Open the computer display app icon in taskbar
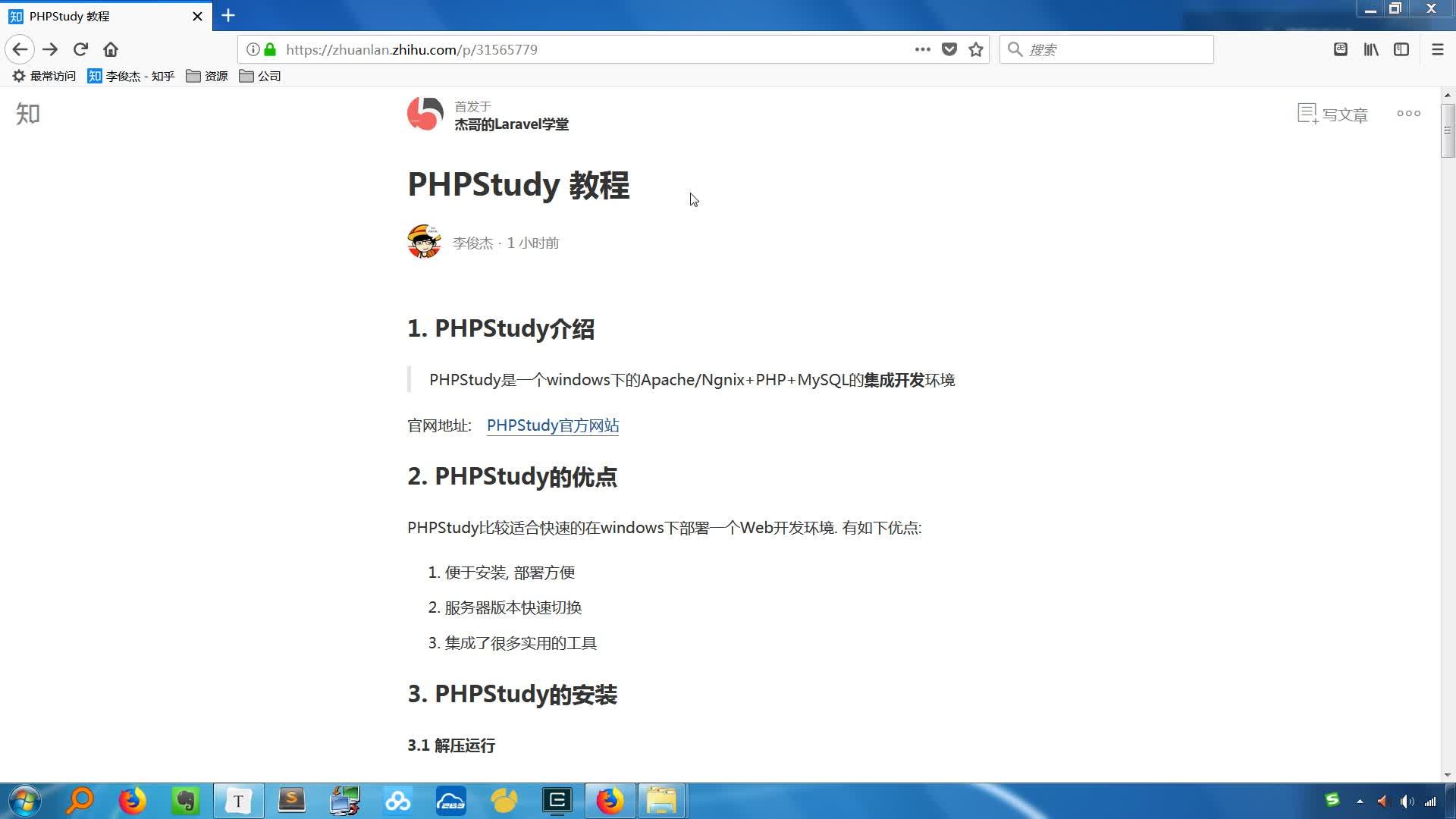Viewport: 1456px width, 819px height. [x=345, y=801]
